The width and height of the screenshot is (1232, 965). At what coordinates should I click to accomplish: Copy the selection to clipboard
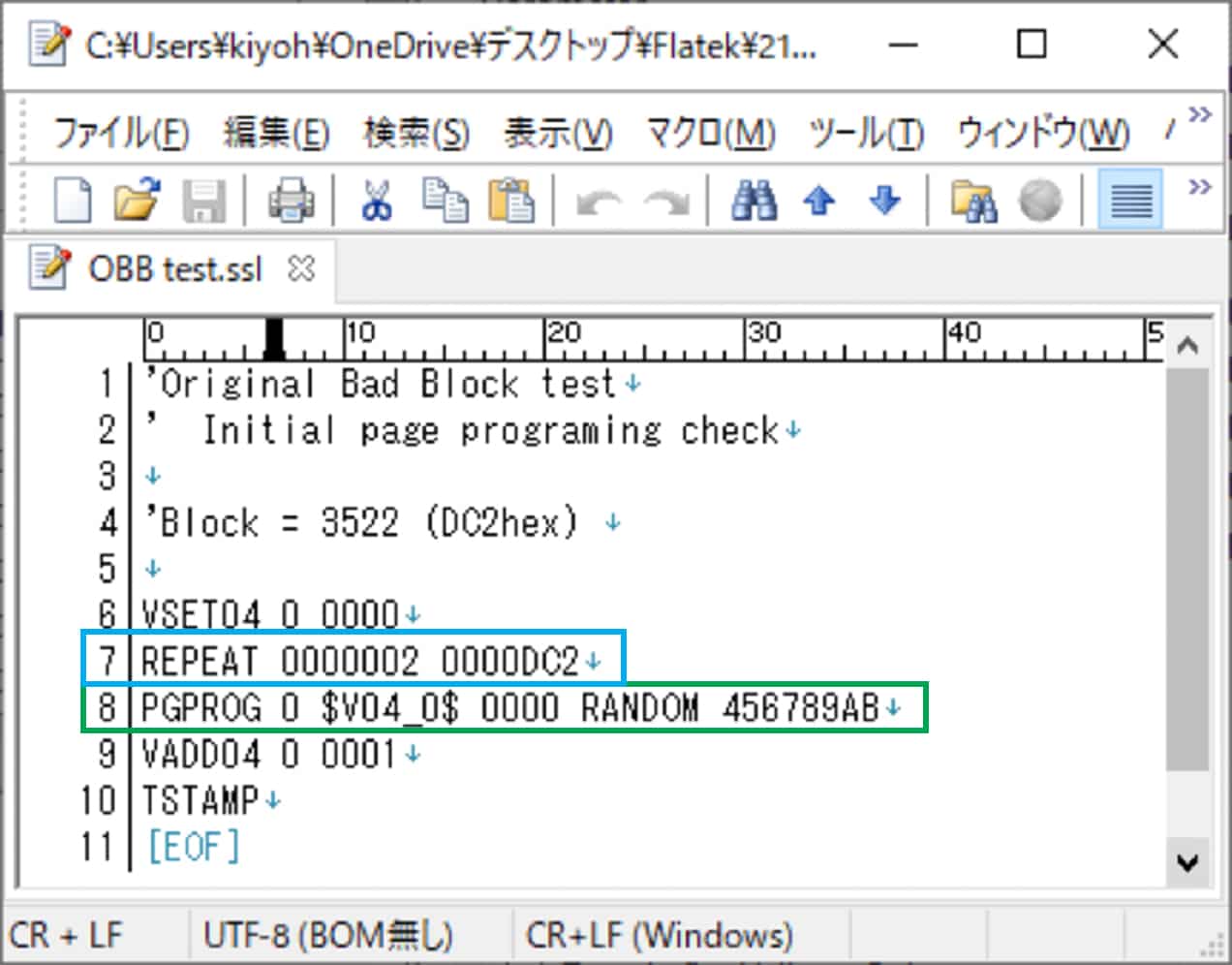pyautogui.click(x=445, y=200)
